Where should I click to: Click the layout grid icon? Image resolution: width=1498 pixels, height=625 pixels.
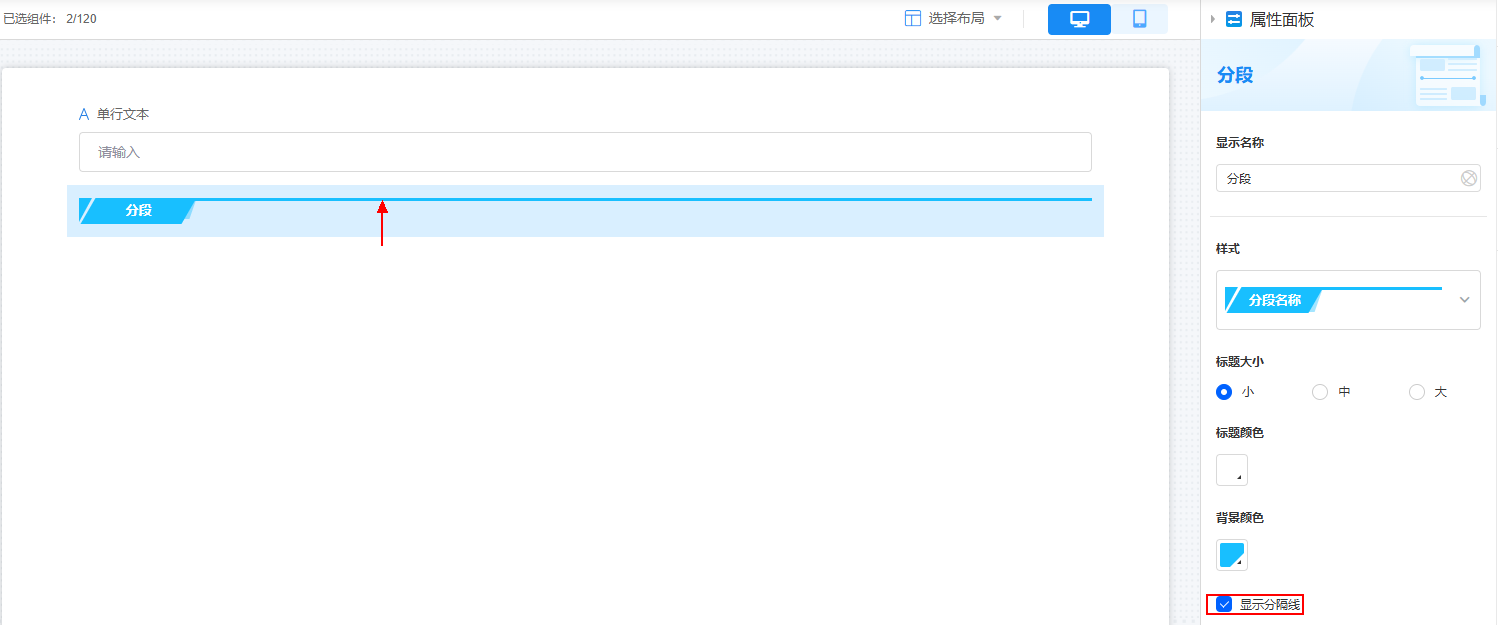click(x=912, y=18)
